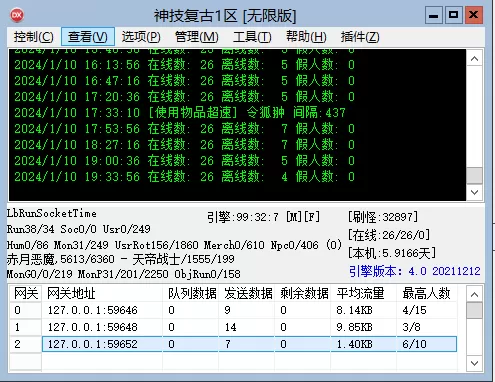Open the 管理(M) menu
This screenshot has width=495, height=382.
point(197,37)
